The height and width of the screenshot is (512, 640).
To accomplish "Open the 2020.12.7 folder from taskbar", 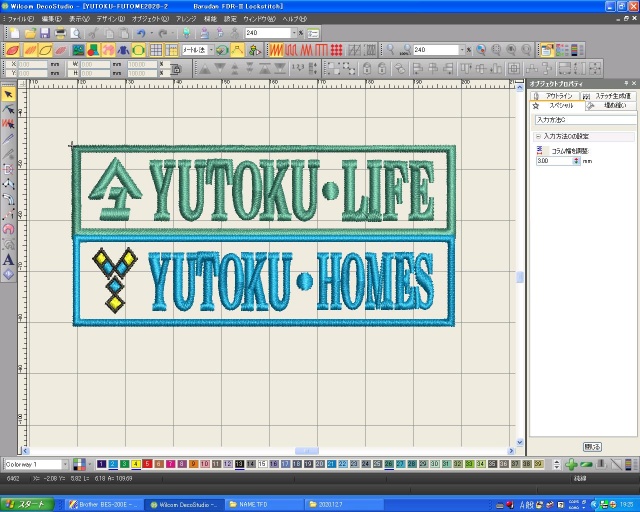I will point(345,505).
